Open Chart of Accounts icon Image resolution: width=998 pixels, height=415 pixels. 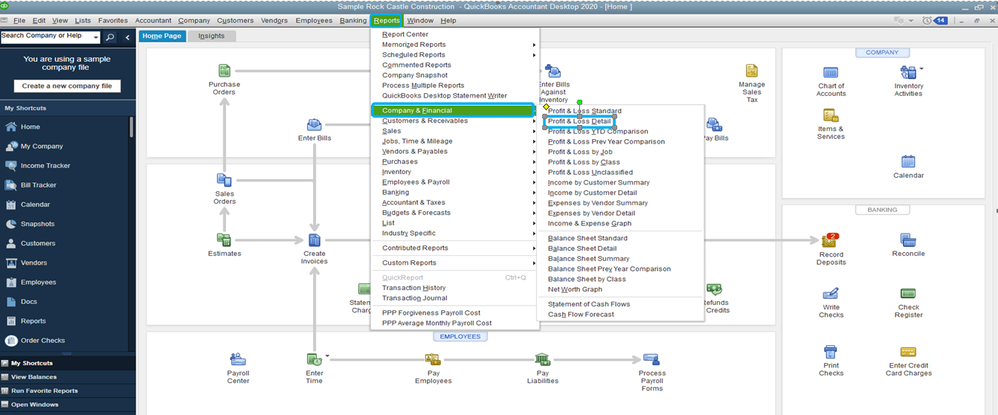click(831, 73)
